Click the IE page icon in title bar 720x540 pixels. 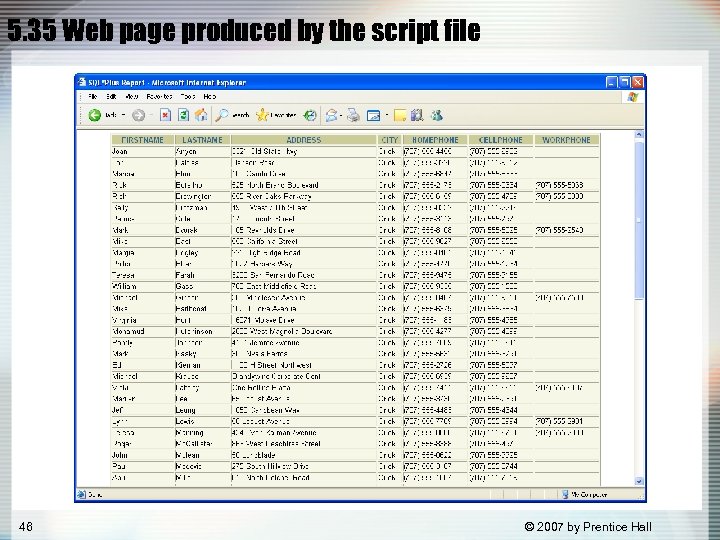(82, 82)
